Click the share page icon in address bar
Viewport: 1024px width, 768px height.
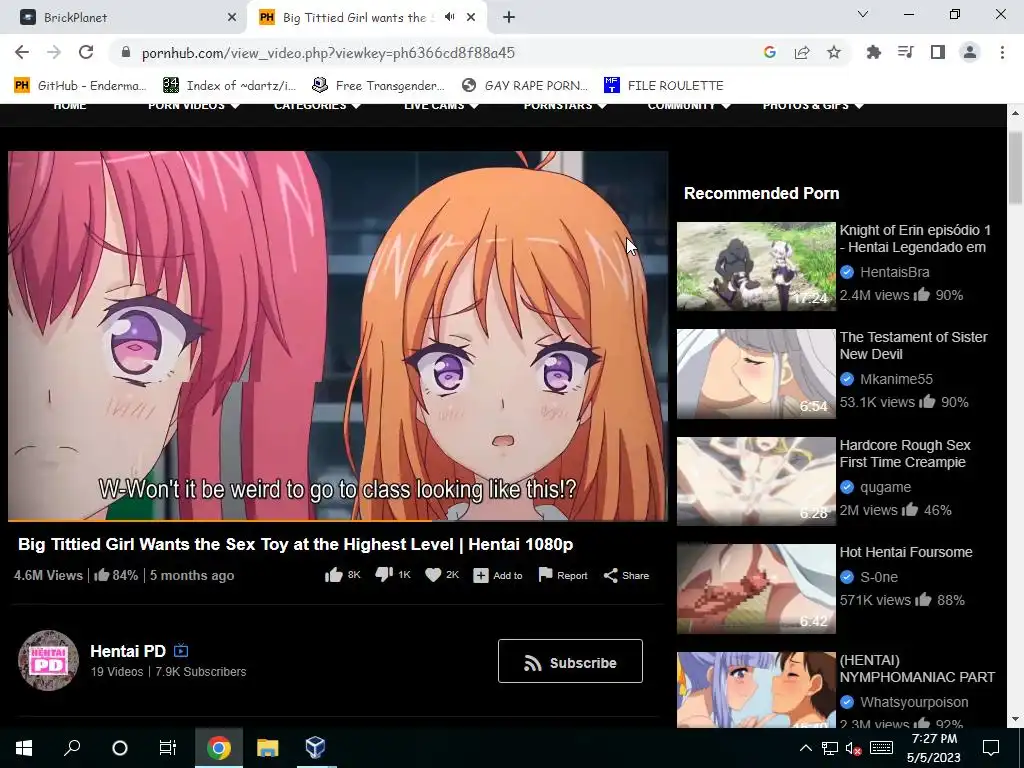(x=802, y=52)
